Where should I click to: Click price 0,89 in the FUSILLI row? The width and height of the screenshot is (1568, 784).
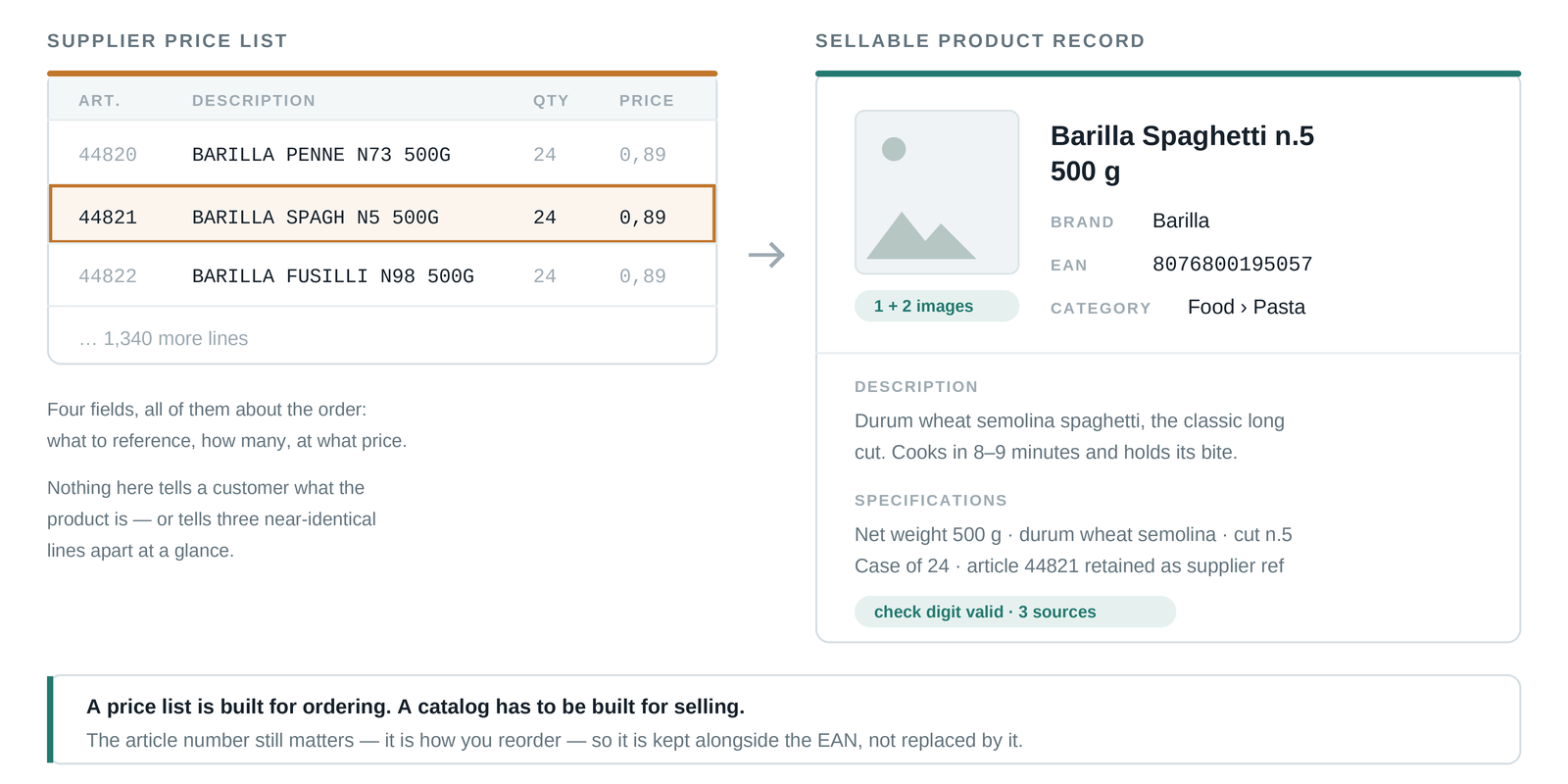coord(643,276)
